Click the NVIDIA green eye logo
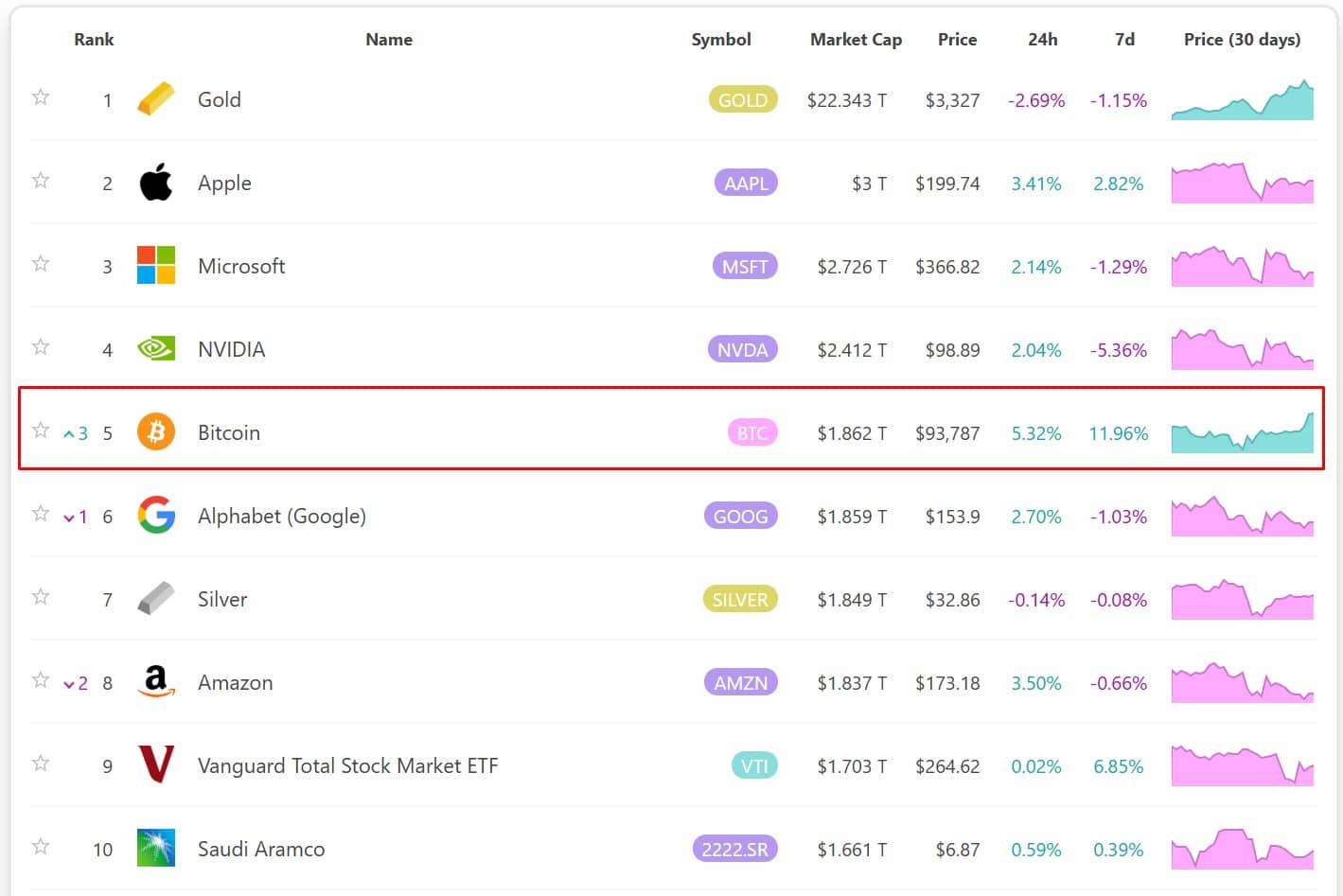The image size is (1343, 896). [x=156, y=349]
